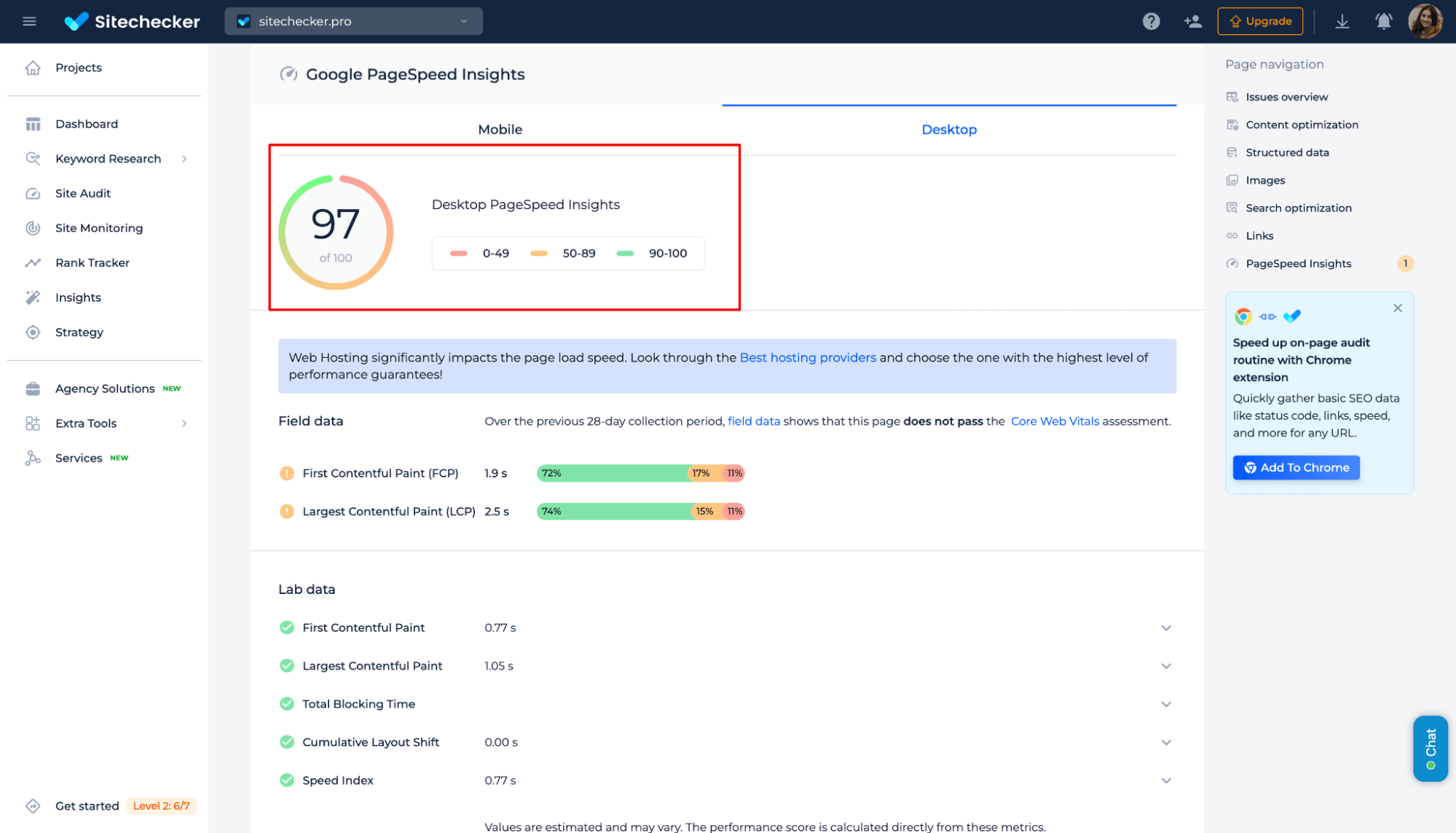Click the Links chain icon
Screen dimensions: 1456x833
[1232, 235]
